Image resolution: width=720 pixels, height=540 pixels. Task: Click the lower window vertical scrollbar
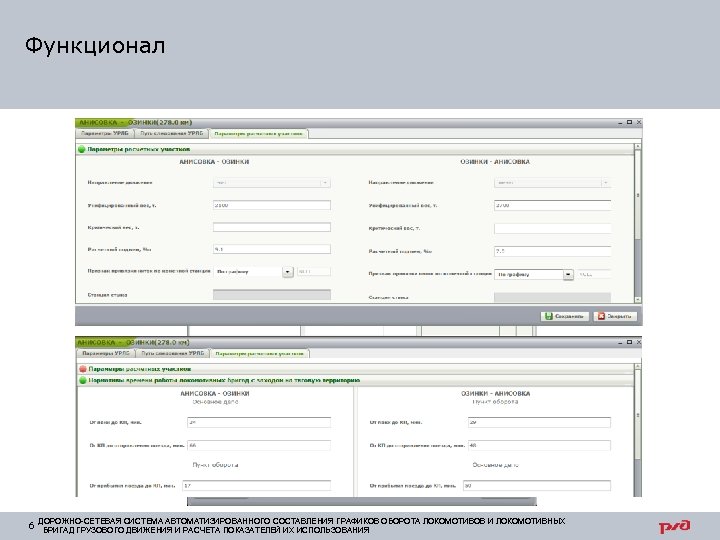(x=637, y=429)
